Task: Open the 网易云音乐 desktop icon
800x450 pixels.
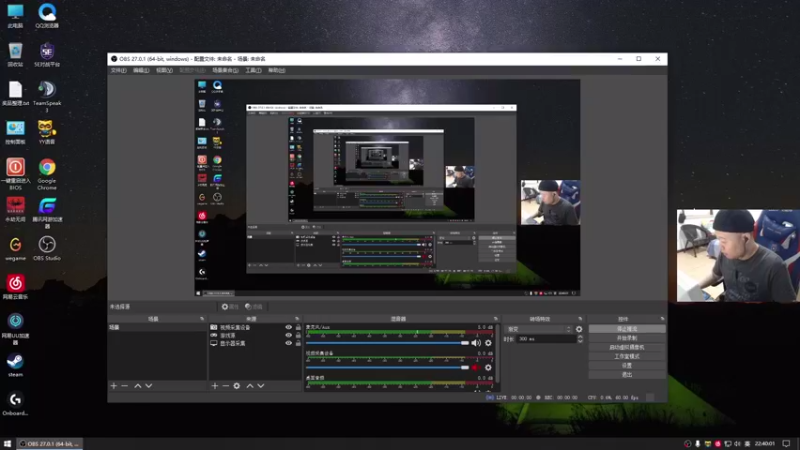Action: pos(15,287)
